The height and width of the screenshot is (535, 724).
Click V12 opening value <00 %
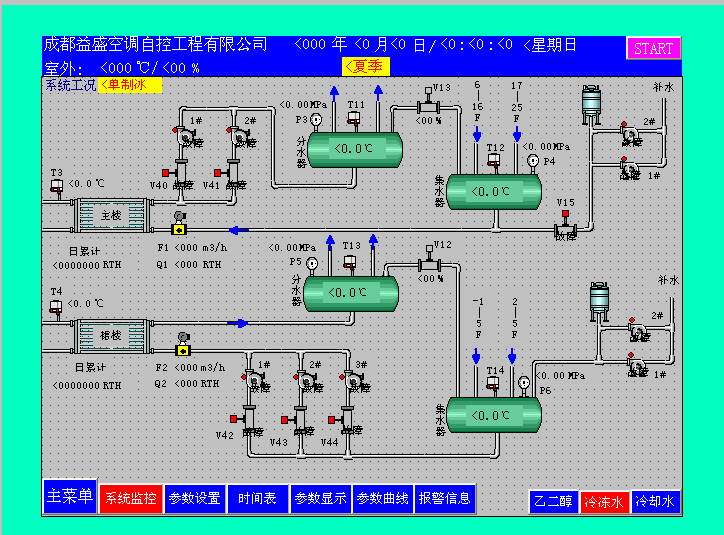(x=430, y=279)
